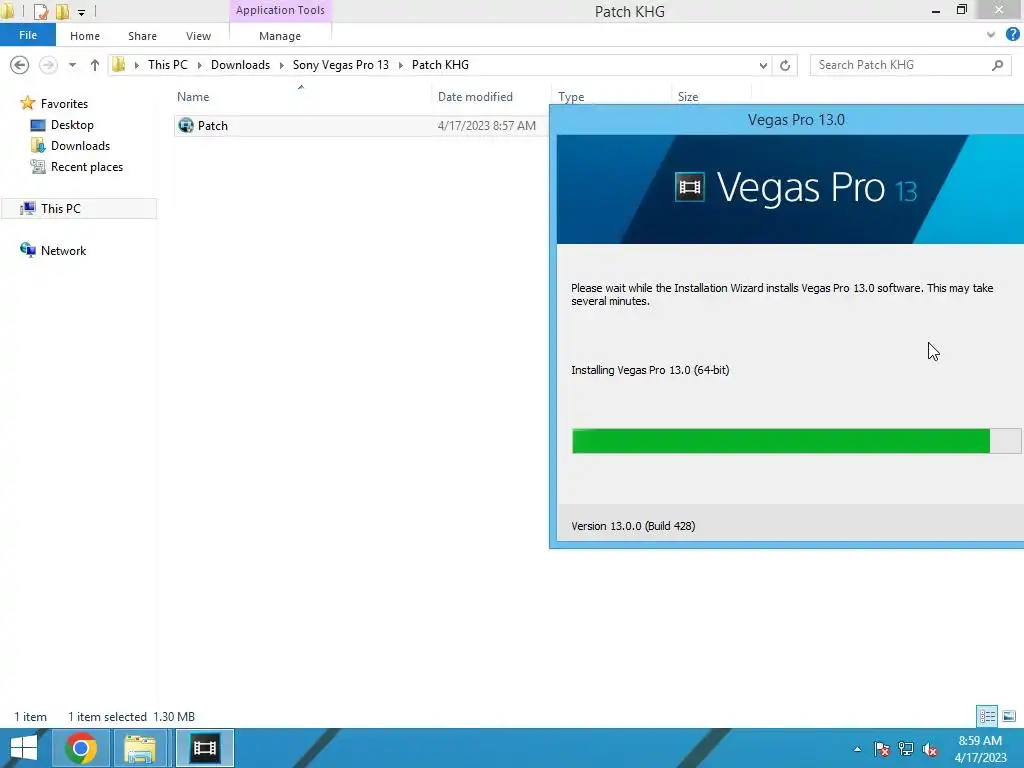The image size is (1024, 768).
Task: Expand the chevron after This PC breadcrumb
Action: [199, 65]
